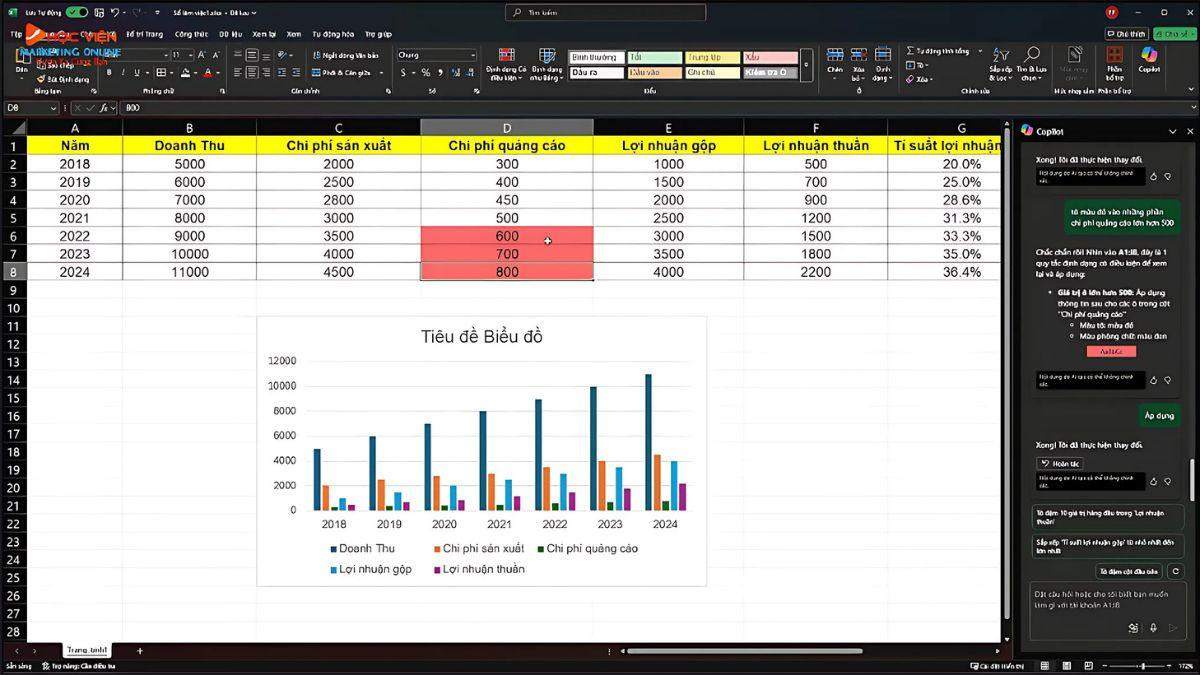Click the Insert Function fx icon
Viewport: 1200px width, 675px height.
106,107
